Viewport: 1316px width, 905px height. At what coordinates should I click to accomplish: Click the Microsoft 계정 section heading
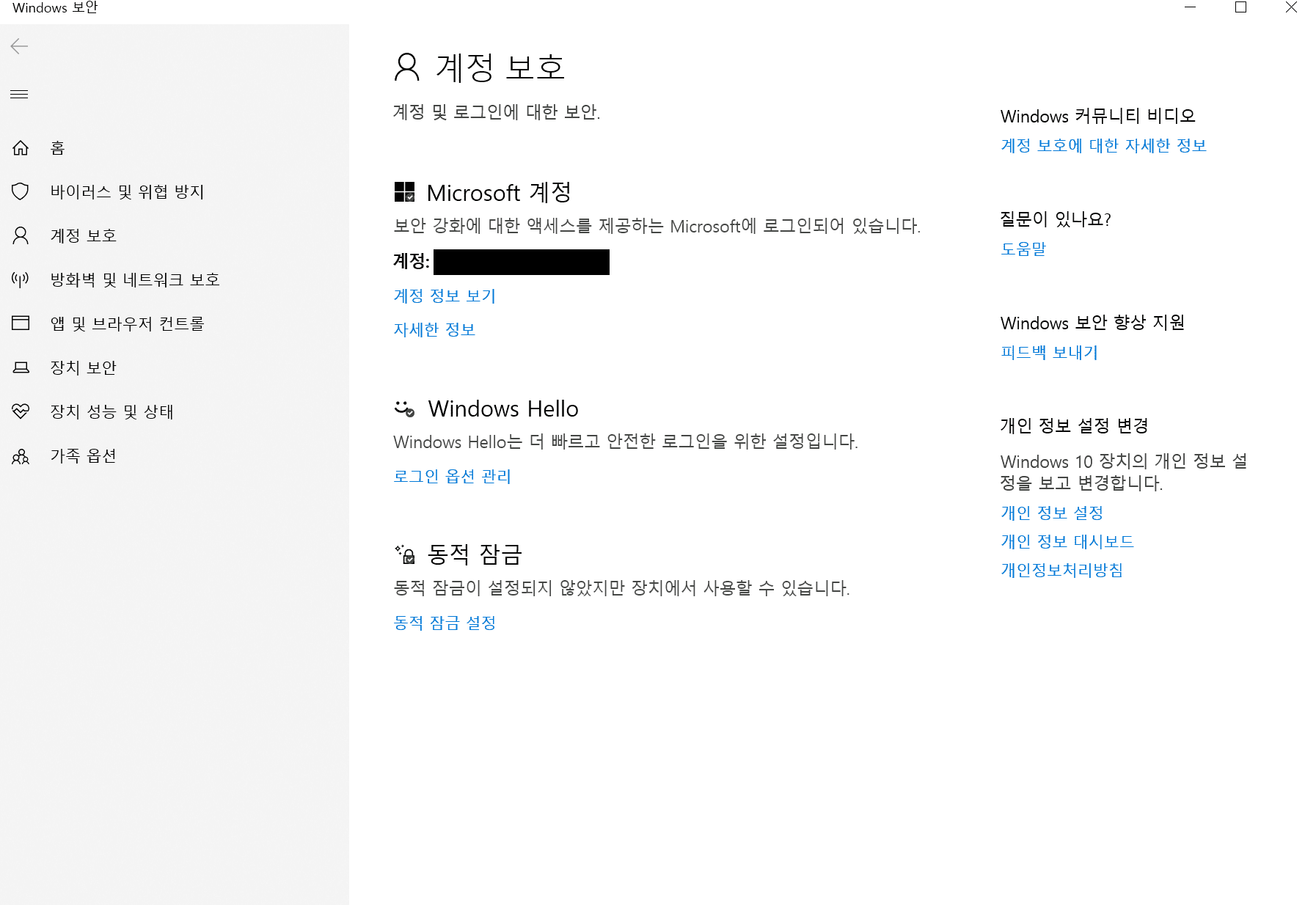499,193
